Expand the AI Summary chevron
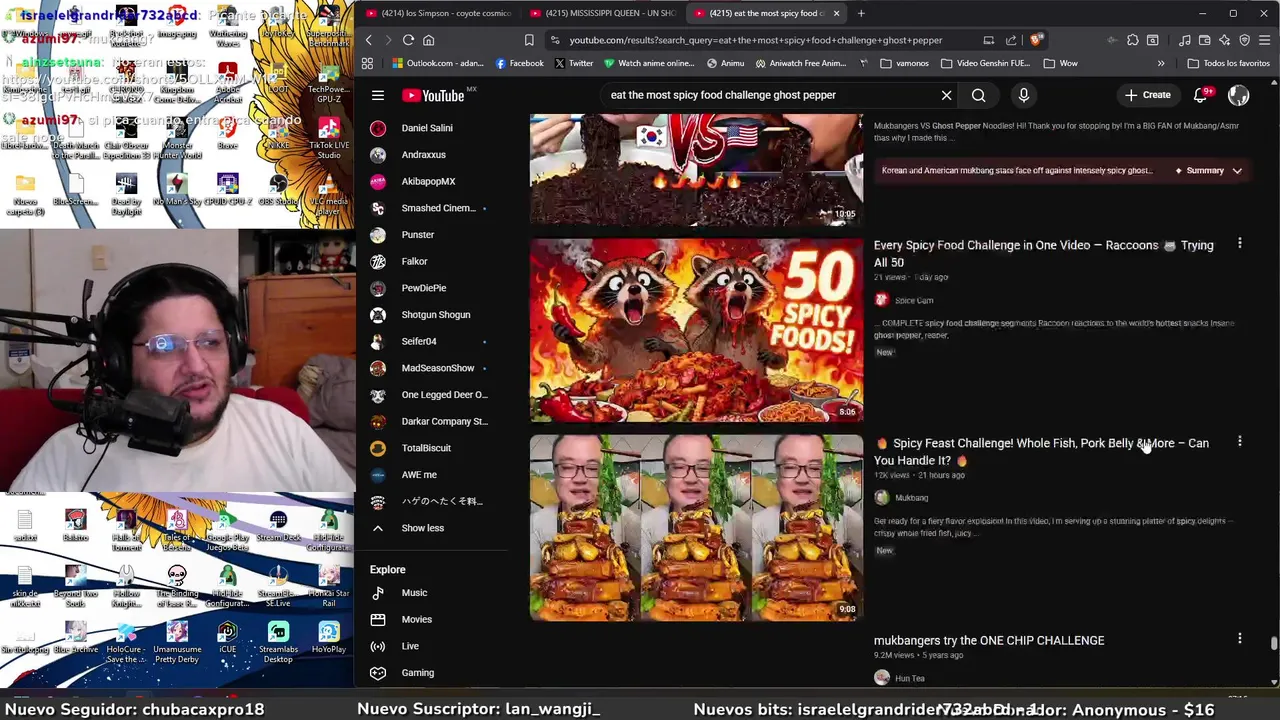1280x720 pixels. coord(1237,171)
